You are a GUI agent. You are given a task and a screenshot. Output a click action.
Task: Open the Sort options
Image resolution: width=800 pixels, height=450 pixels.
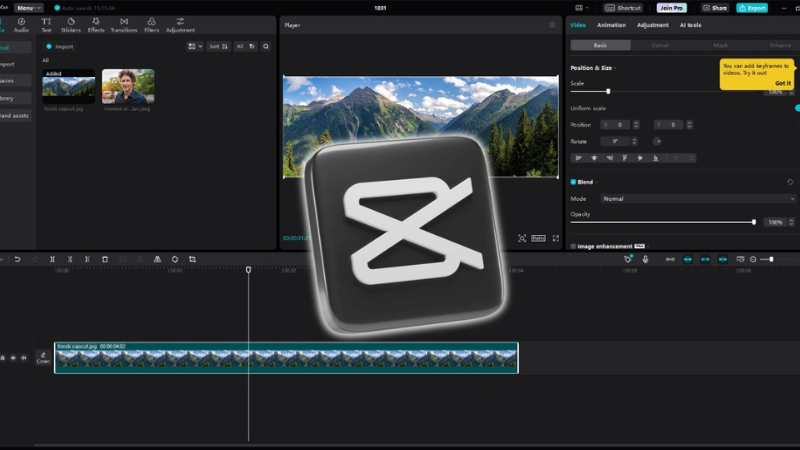[x=218, y=46]
